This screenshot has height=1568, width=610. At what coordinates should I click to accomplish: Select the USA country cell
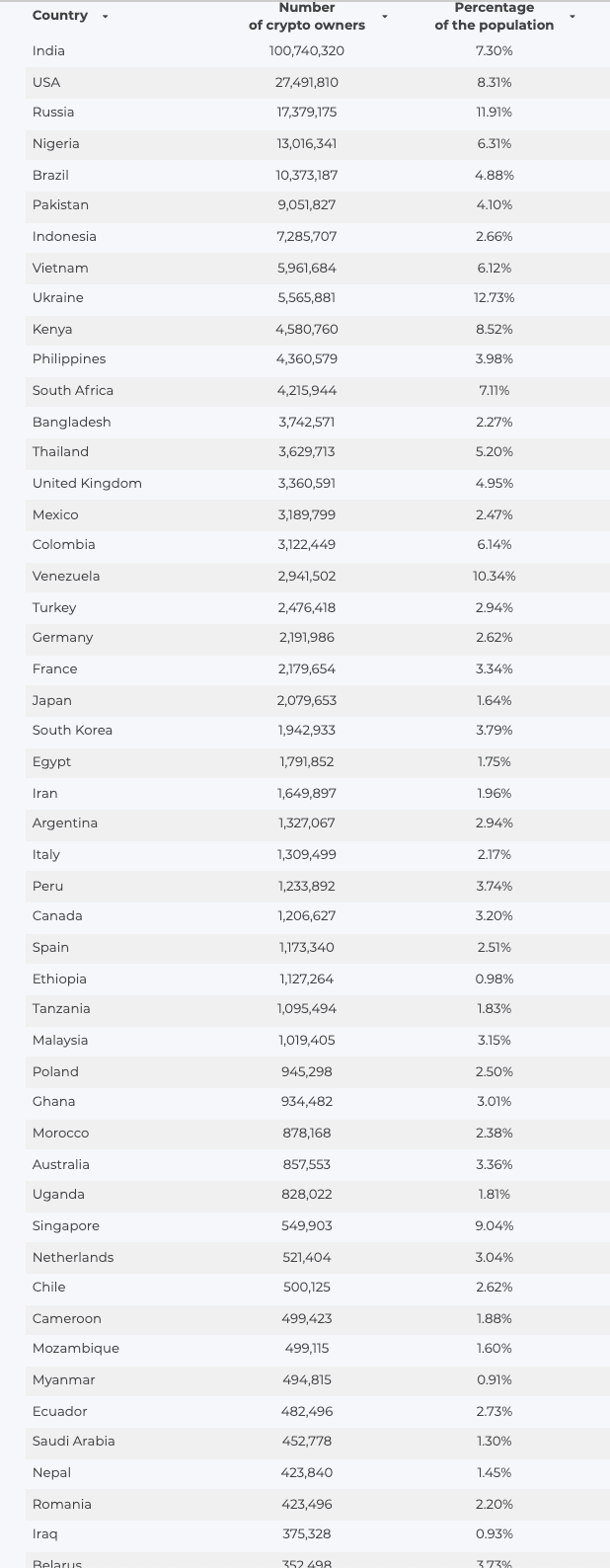tap(46, 82)
